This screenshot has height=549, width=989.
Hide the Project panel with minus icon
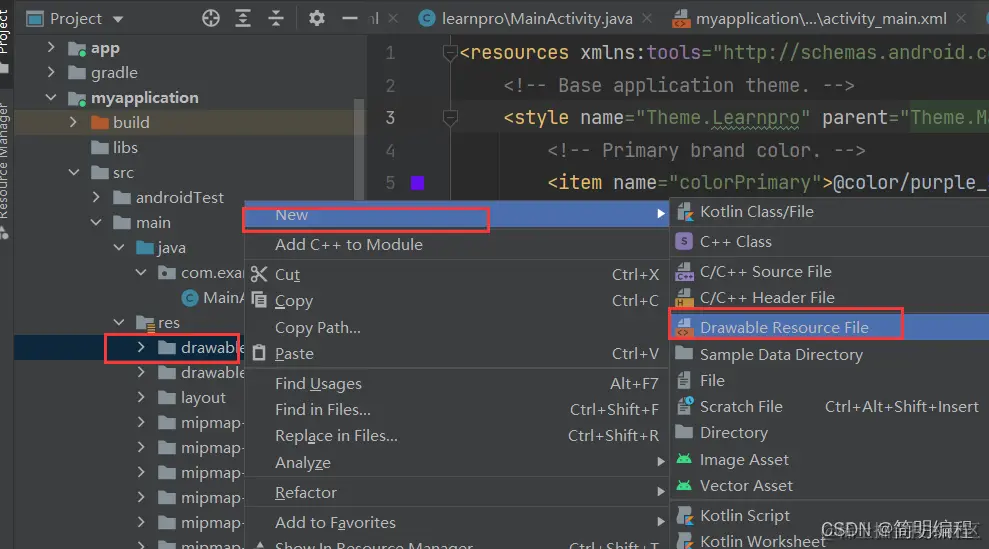(x=349, y=18)
